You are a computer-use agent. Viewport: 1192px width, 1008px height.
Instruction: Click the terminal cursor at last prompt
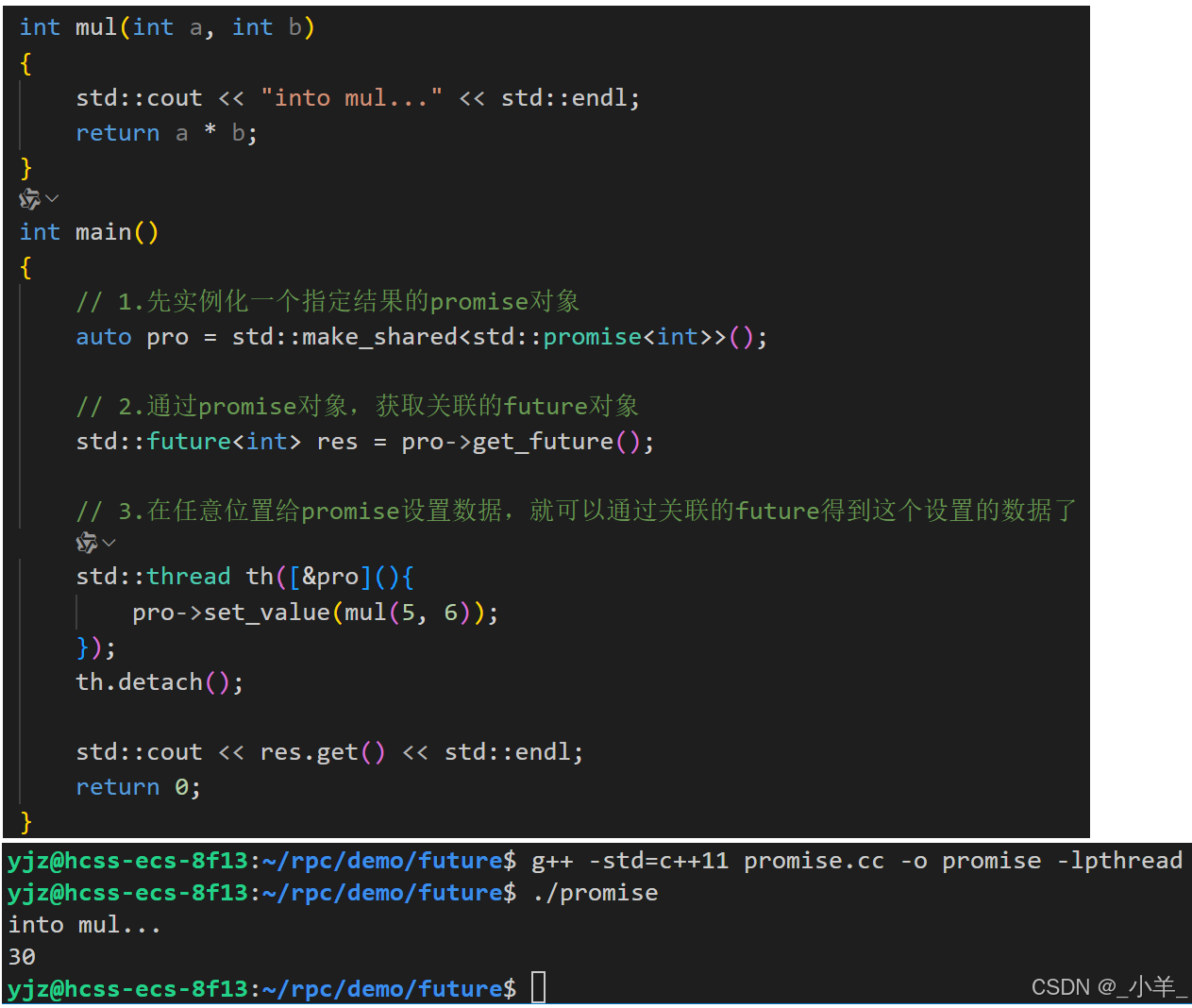click(538, 988)
